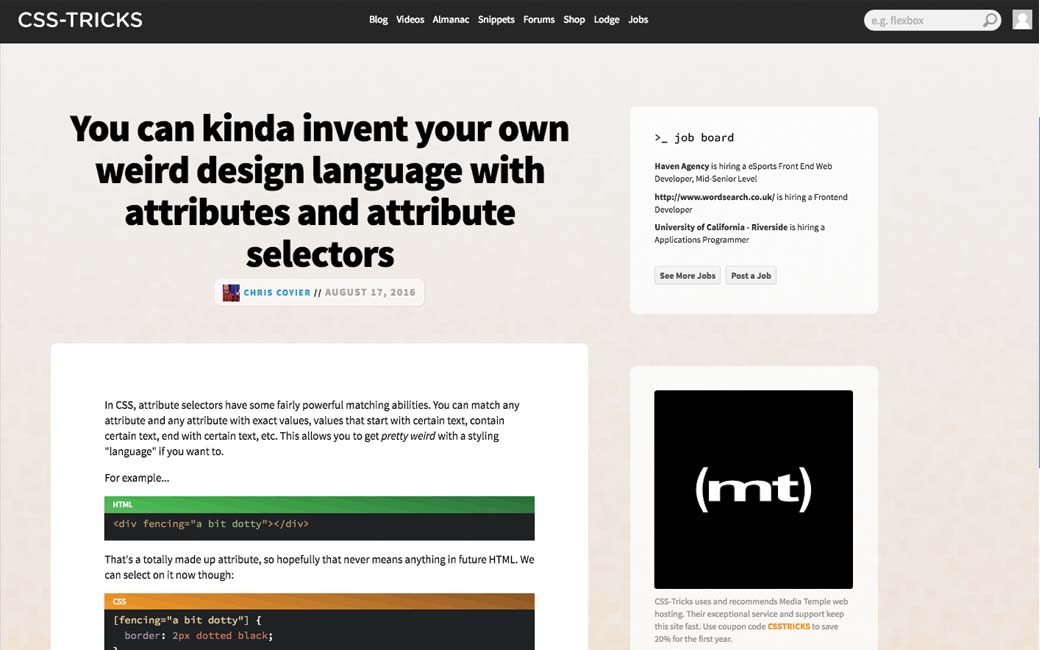Screen dimensions: 1040x650
Task: Click the search magnifier icon
Action: coord(989,20)
